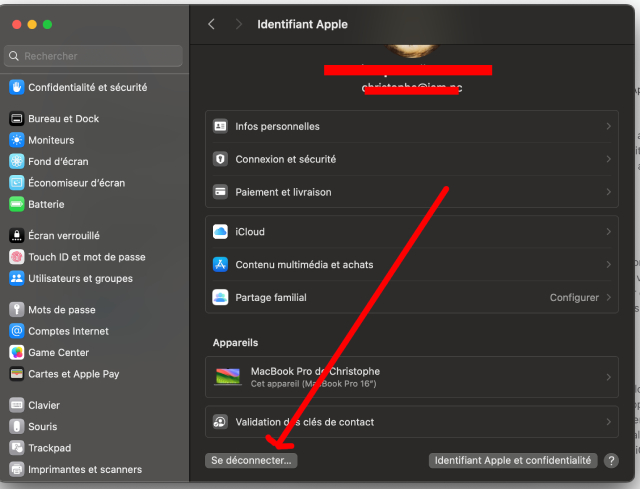
Task: Click the Game Center colorful icon
Action: point(17,352)
